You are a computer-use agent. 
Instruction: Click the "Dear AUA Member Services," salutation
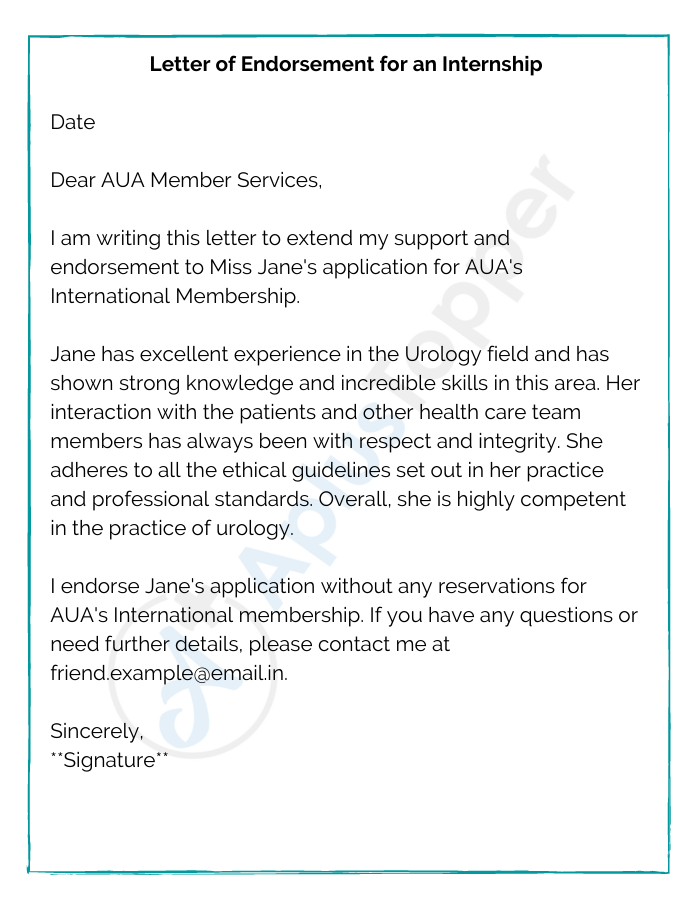186,181
